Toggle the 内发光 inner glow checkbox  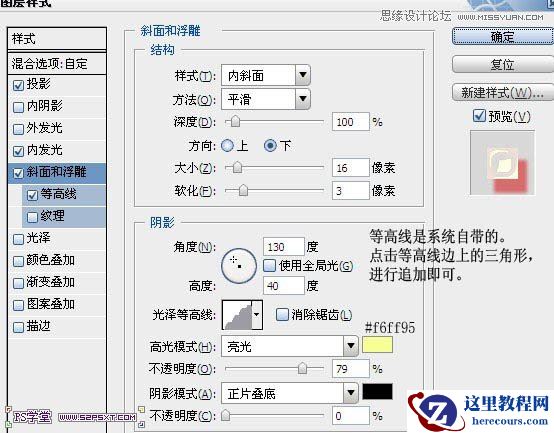pyautogui.click(x=18, y=151)
